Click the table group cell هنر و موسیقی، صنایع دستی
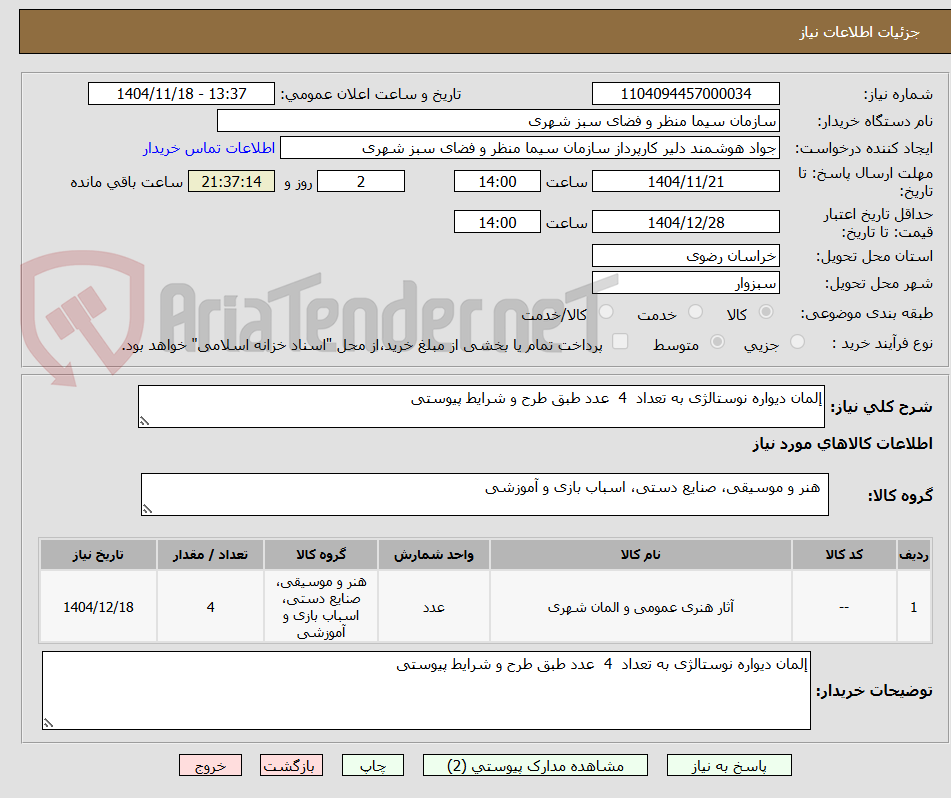The width and height of the screenshot is (951, 798). pos(321,606)
